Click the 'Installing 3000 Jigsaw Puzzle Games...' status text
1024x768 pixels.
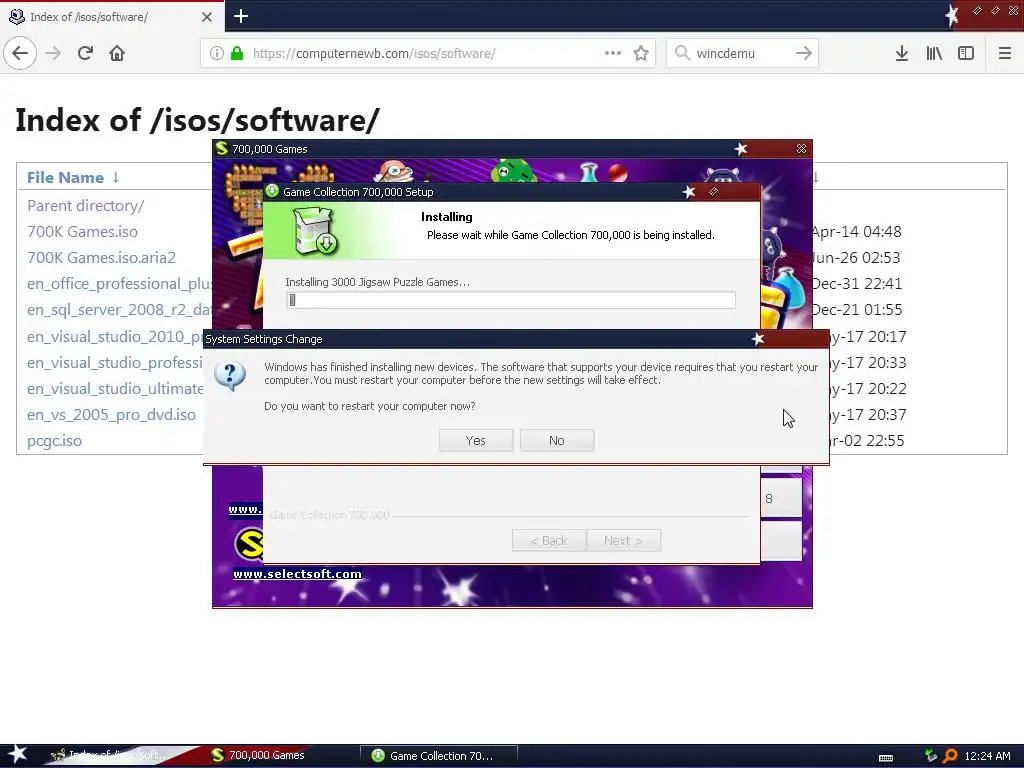377,282
